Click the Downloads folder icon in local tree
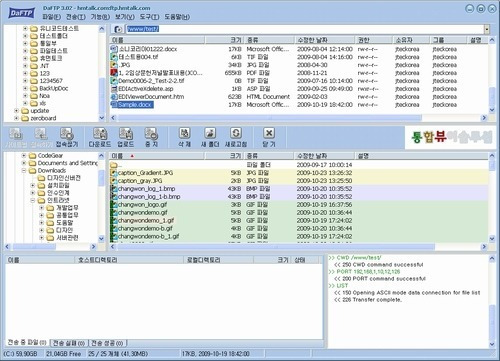The width and height of the screenshot is (500, 361). point(32,171)
